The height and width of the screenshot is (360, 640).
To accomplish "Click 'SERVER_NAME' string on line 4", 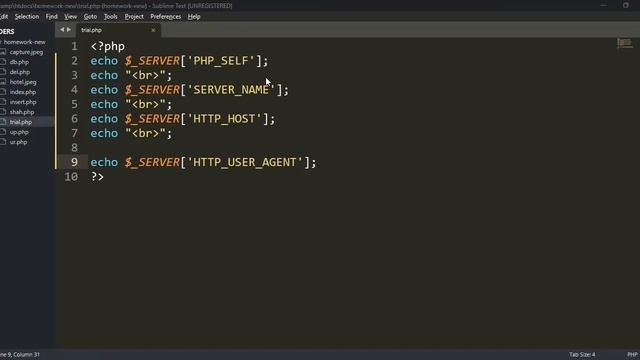I will point(231,90).
